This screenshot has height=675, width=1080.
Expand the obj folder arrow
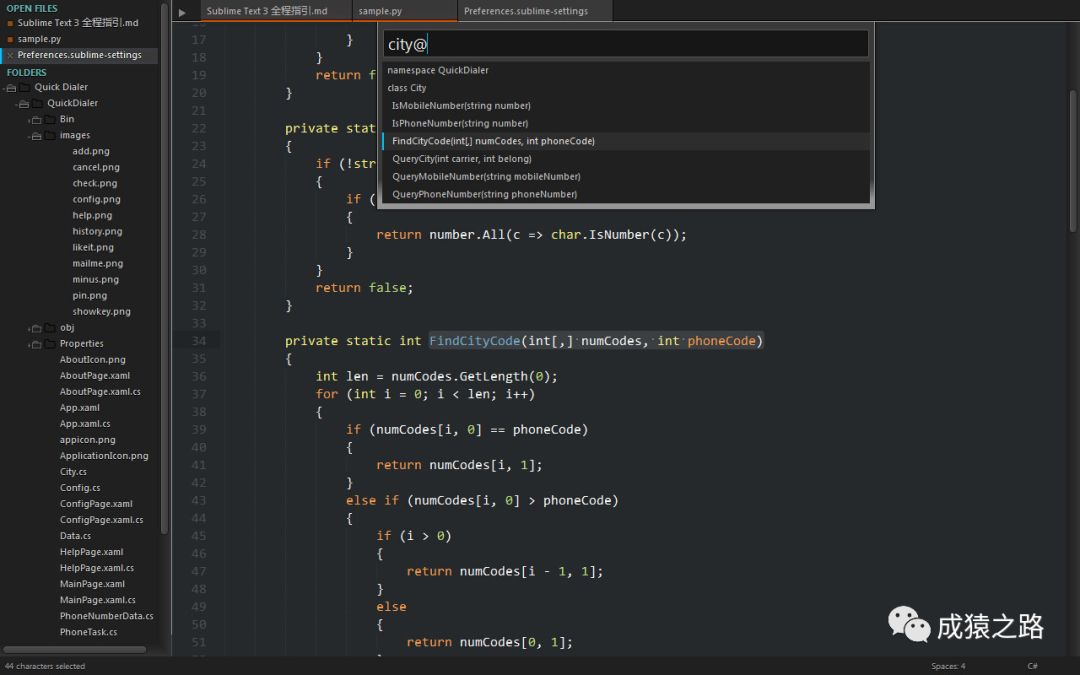36,329
